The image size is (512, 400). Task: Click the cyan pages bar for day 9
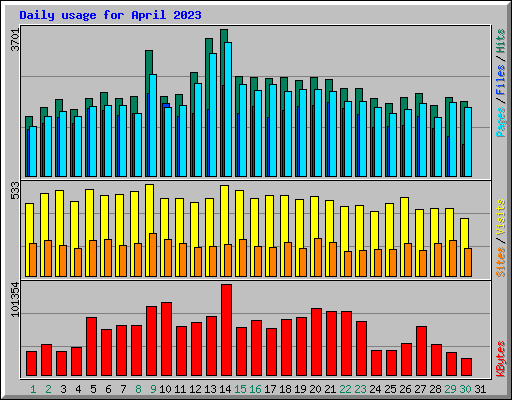point(153,125)
